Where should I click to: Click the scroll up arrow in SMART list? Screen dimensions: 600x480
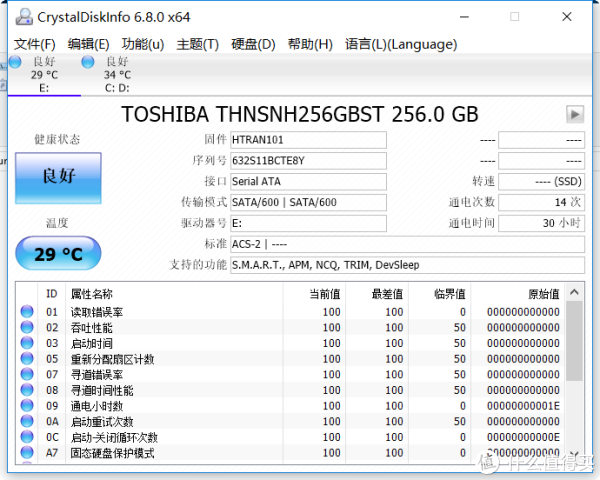tap(574, 292)
